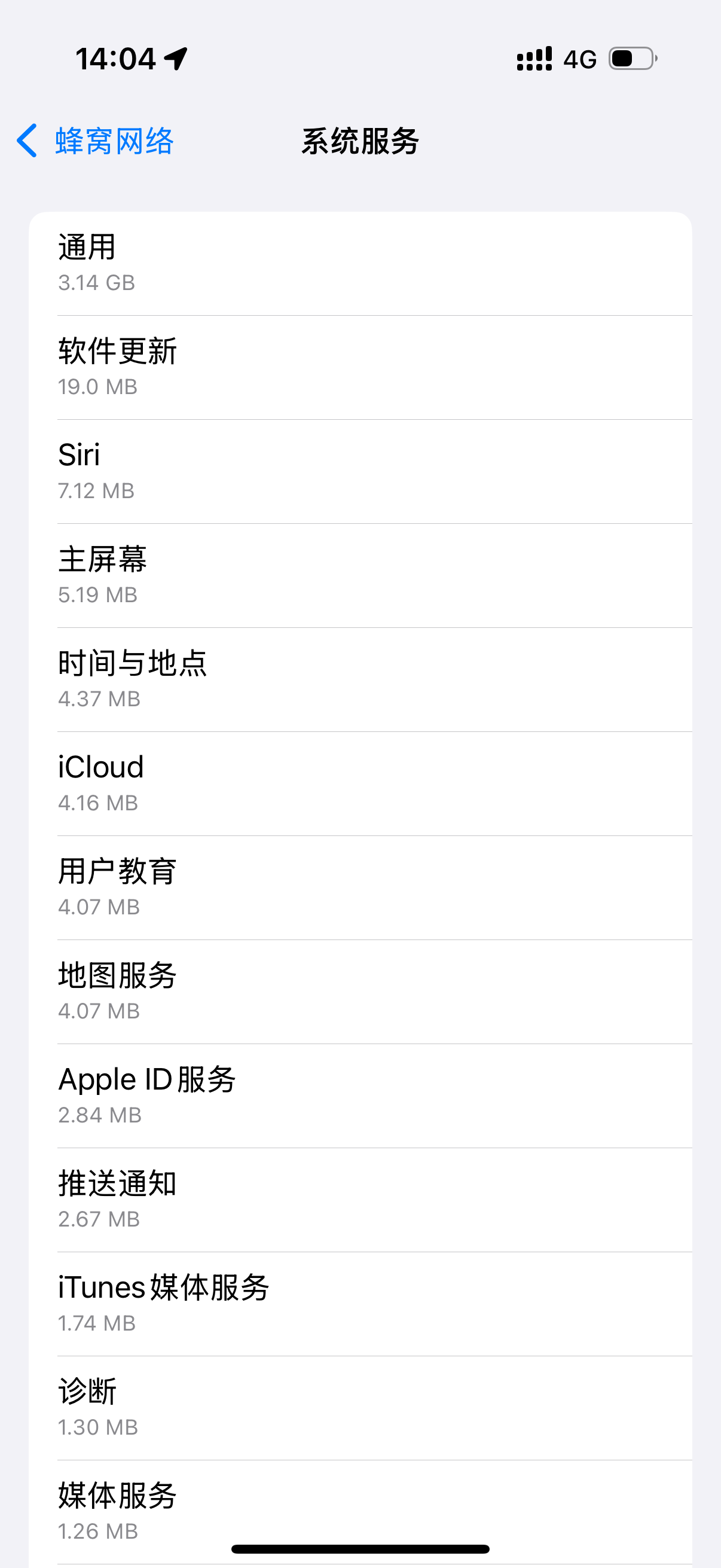This screenshot has width=721, height=1568.
Task: Tap the cellular signal bars icon
Action: point(534,59)
